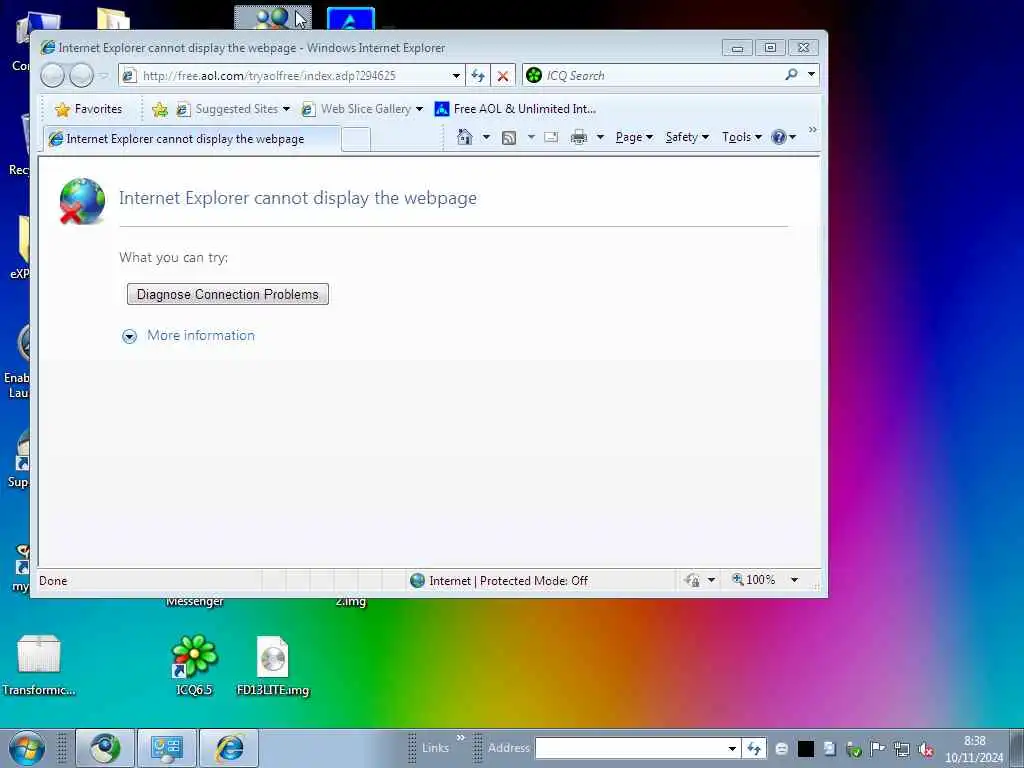Click the Safely Remove Hardware tray icon
1024x768 pixels.
tap(854, 749)
